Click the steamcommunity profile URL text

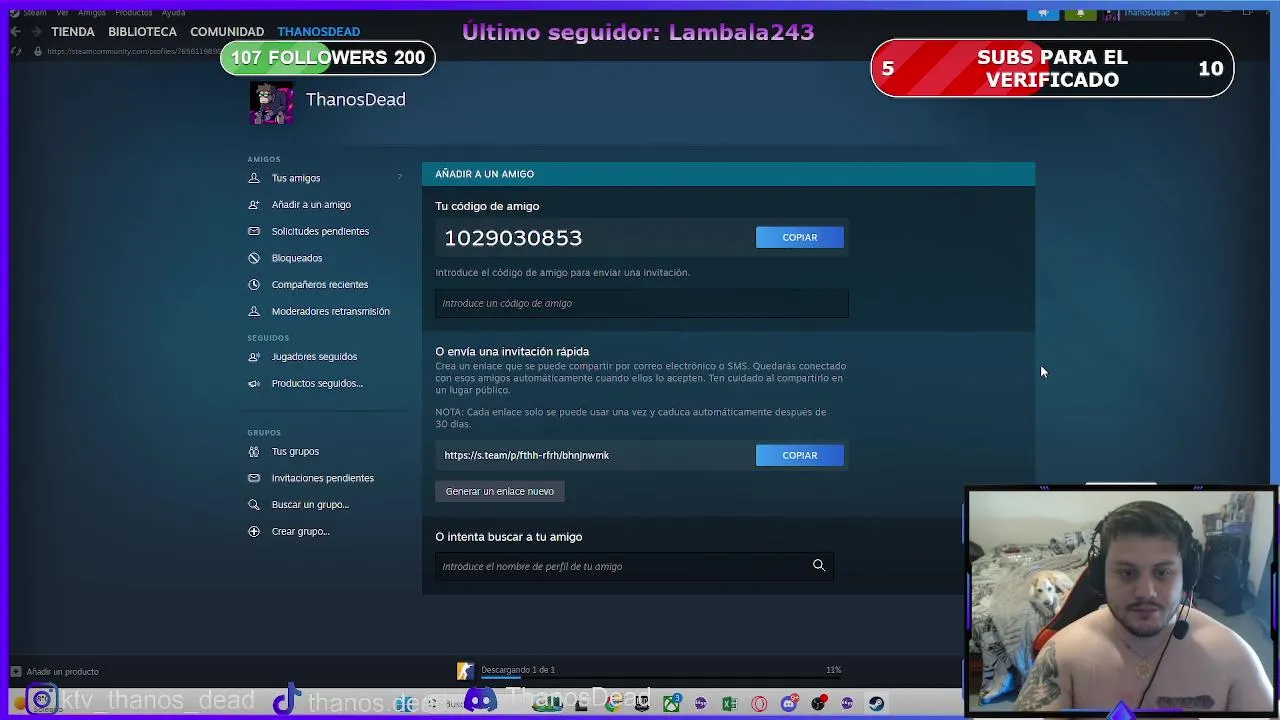click(133, 51)
